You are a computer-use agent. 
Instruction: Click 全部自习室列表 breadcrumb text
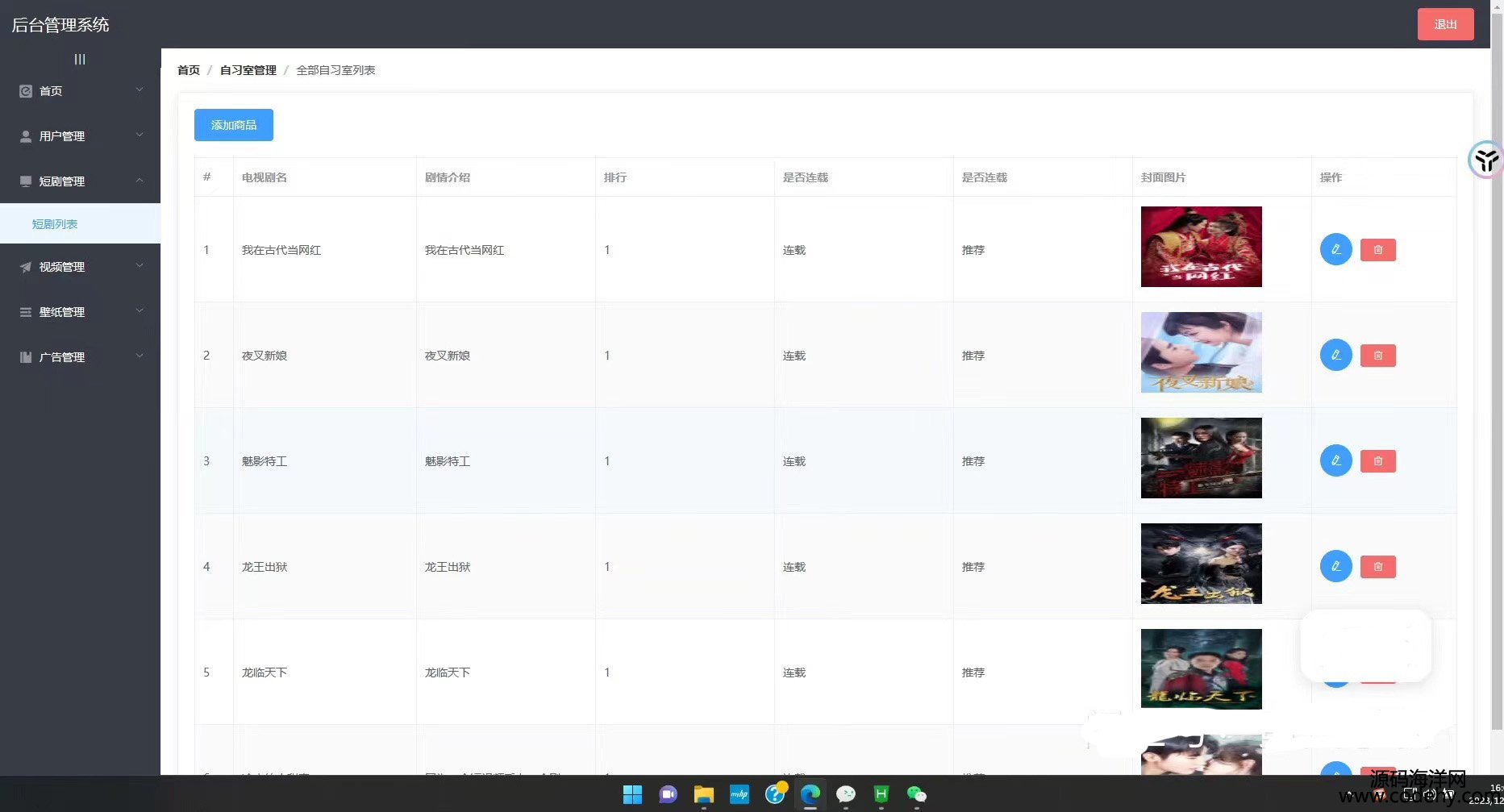point(335,70)
